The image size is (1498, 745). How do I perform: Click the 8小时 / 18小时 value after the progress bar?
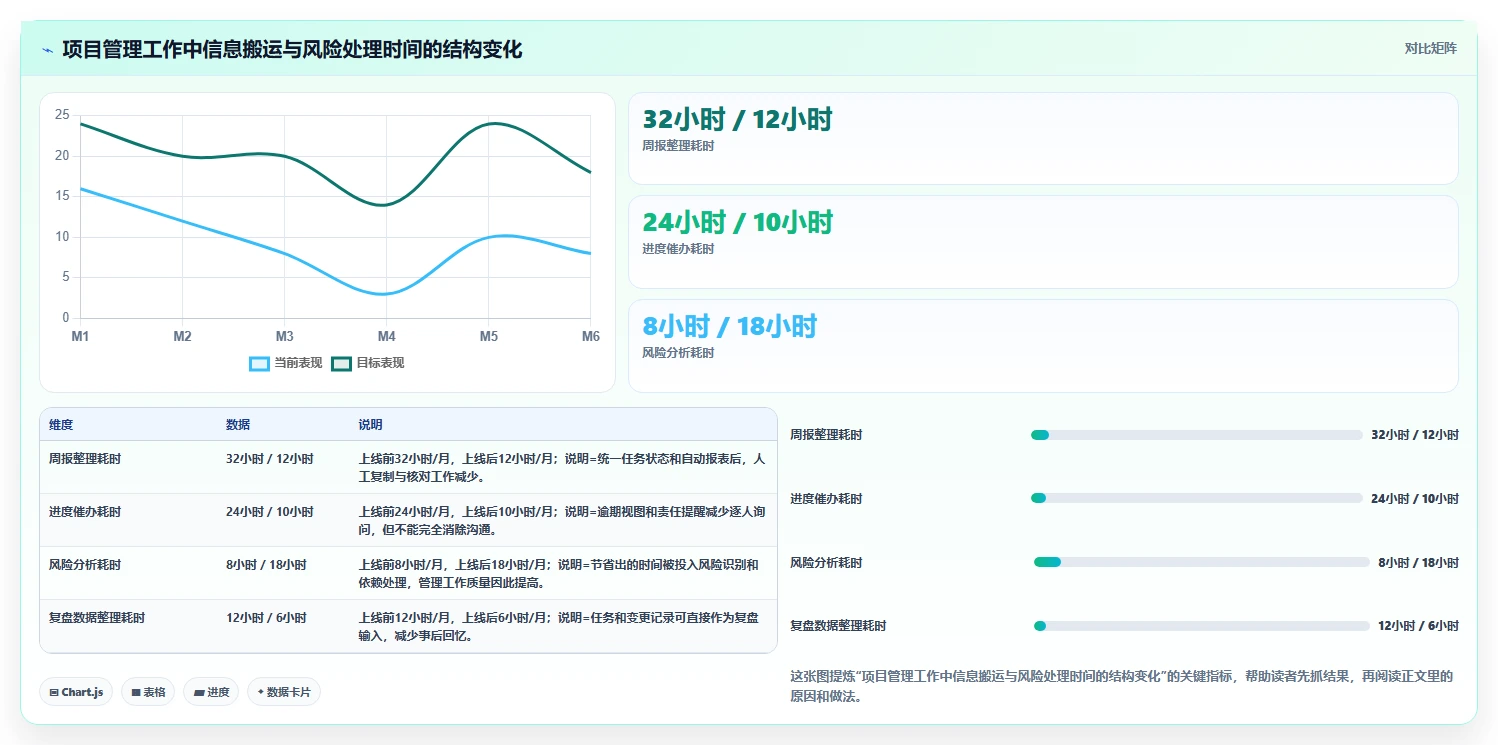[x=1418, y=563]
